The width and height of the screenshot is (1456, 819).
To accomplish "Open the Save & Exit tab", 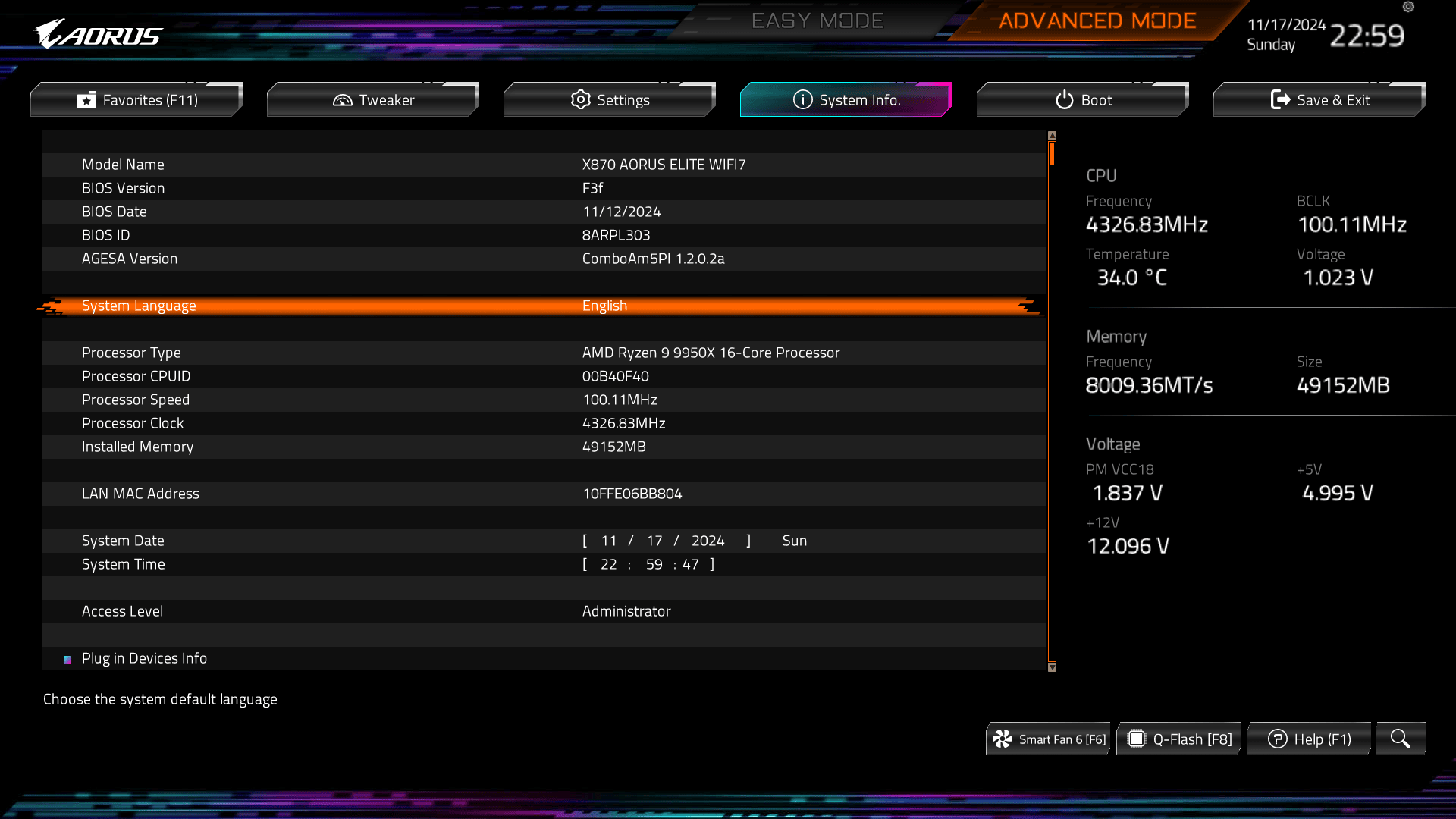I will (1319, 99).
